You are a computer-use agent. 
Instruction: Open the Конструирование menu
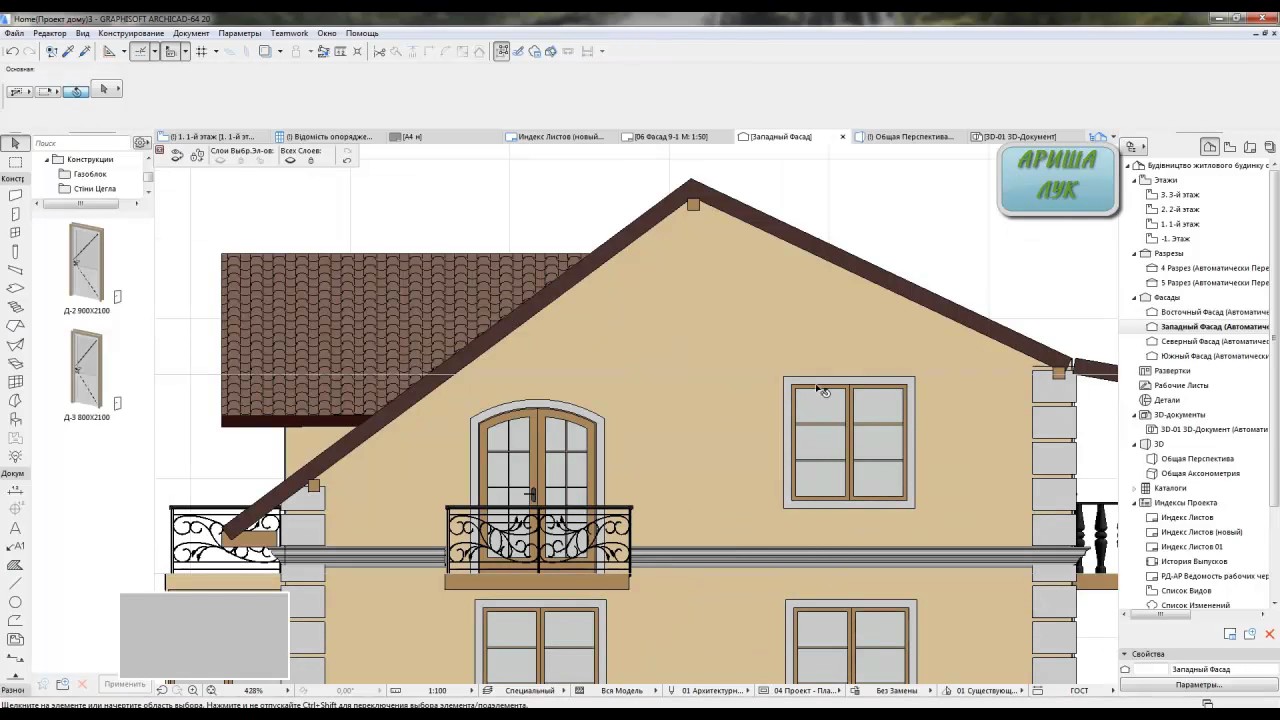[x=131, y=33]
